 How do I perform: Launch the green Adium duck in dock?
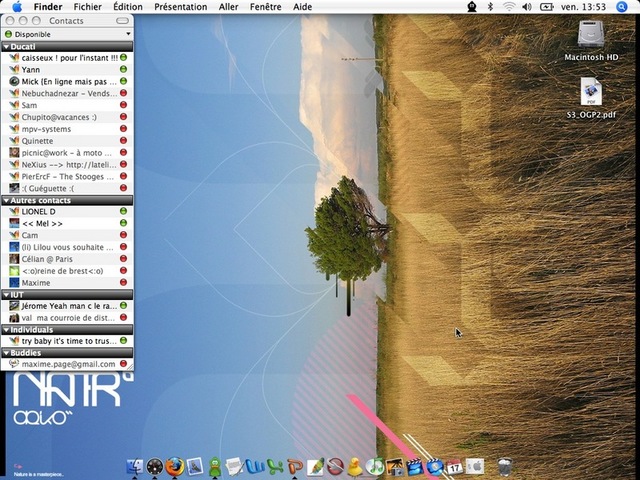[x=215, y=466]
